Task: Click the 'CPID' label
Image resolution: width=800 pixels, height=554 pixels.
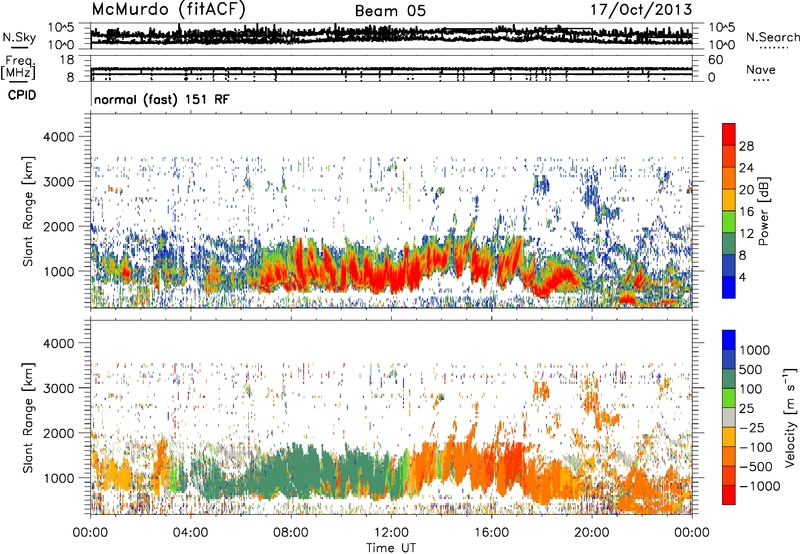Action: click(22, 95)
